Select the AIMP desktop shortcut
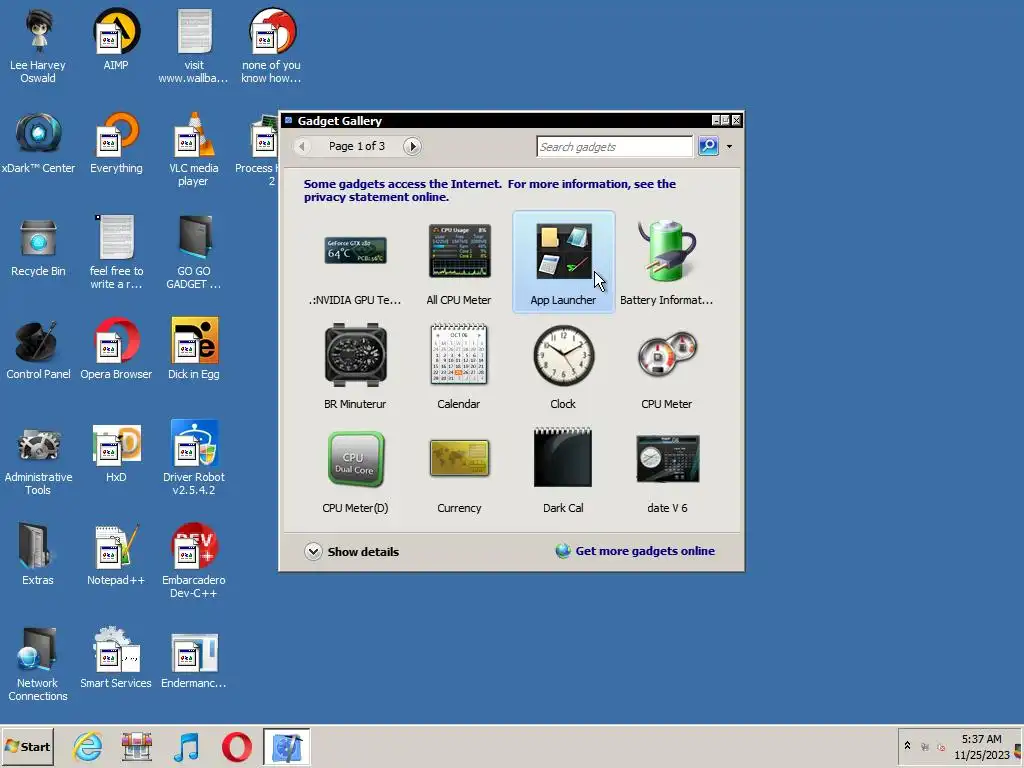 point(116,40)
